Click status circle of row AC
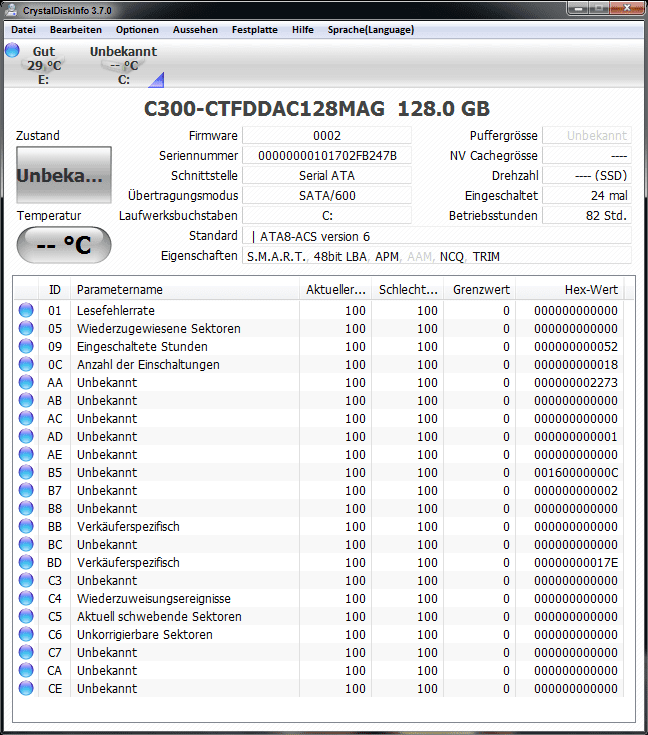Screen dimensions: 648x735 (x=26, y=418)
